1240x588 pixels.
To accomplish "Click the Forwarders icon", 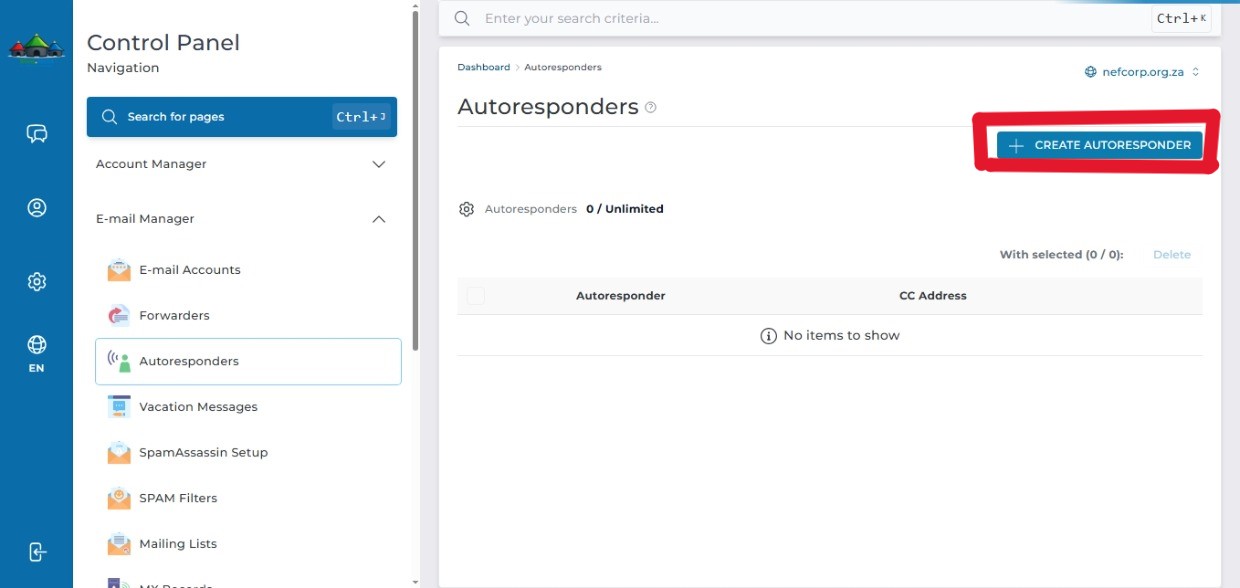I will point(119,315).
